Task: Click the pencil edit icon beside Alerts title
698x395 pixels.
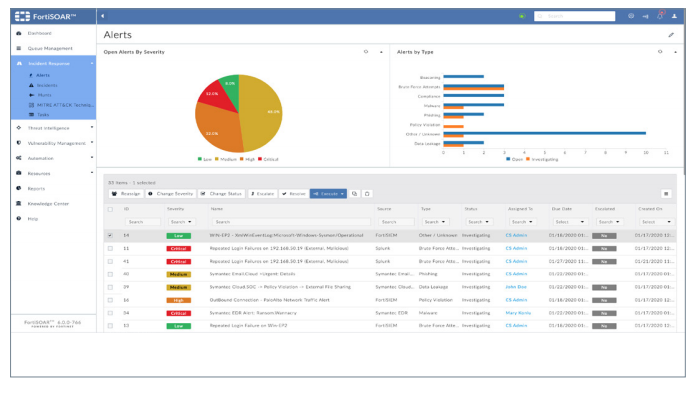Action: point(671,35)
